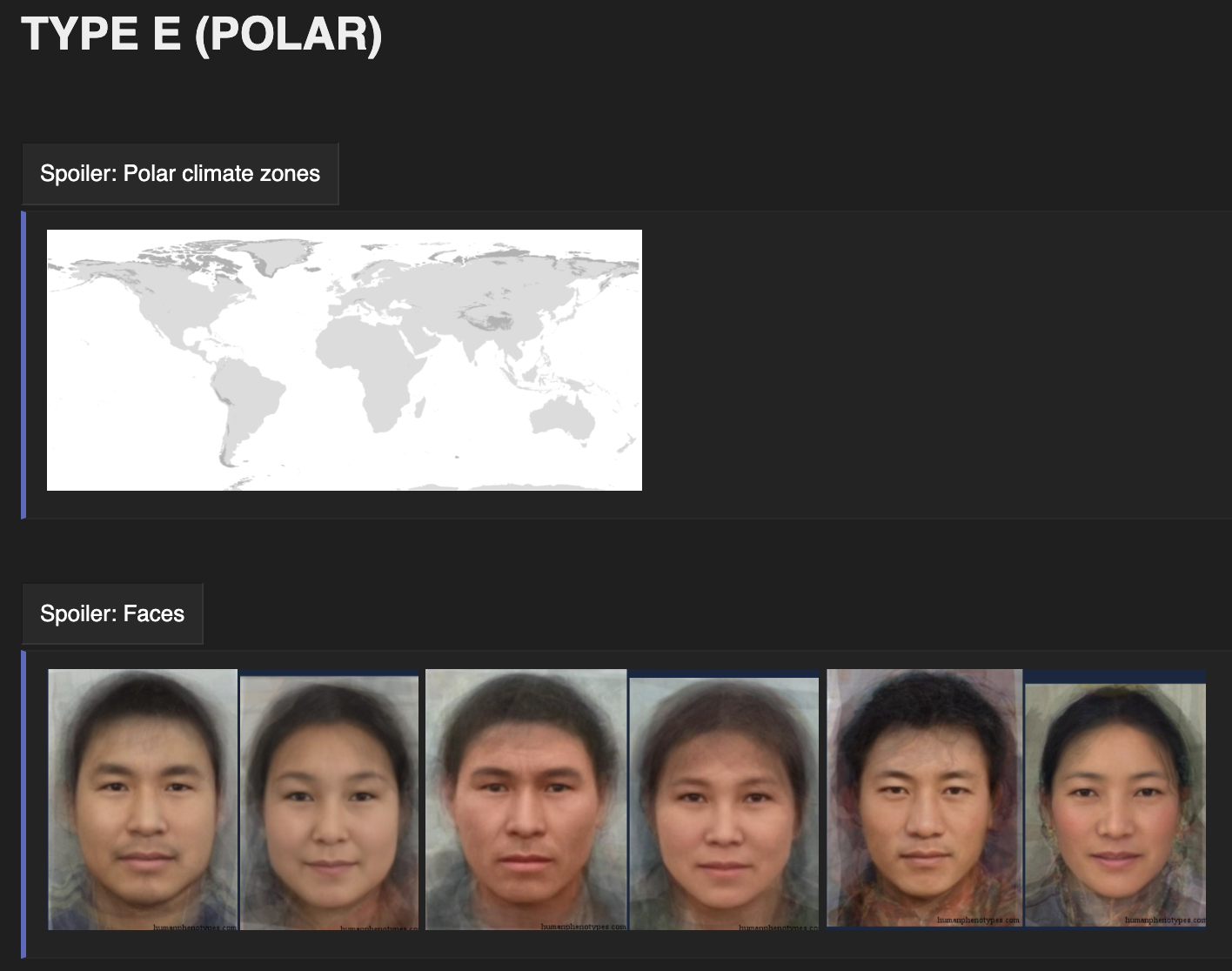The width and height of the screenshot is (1232, 971).
Task: Open the fifth face thumbnail from left
Action: coord(924,798)
